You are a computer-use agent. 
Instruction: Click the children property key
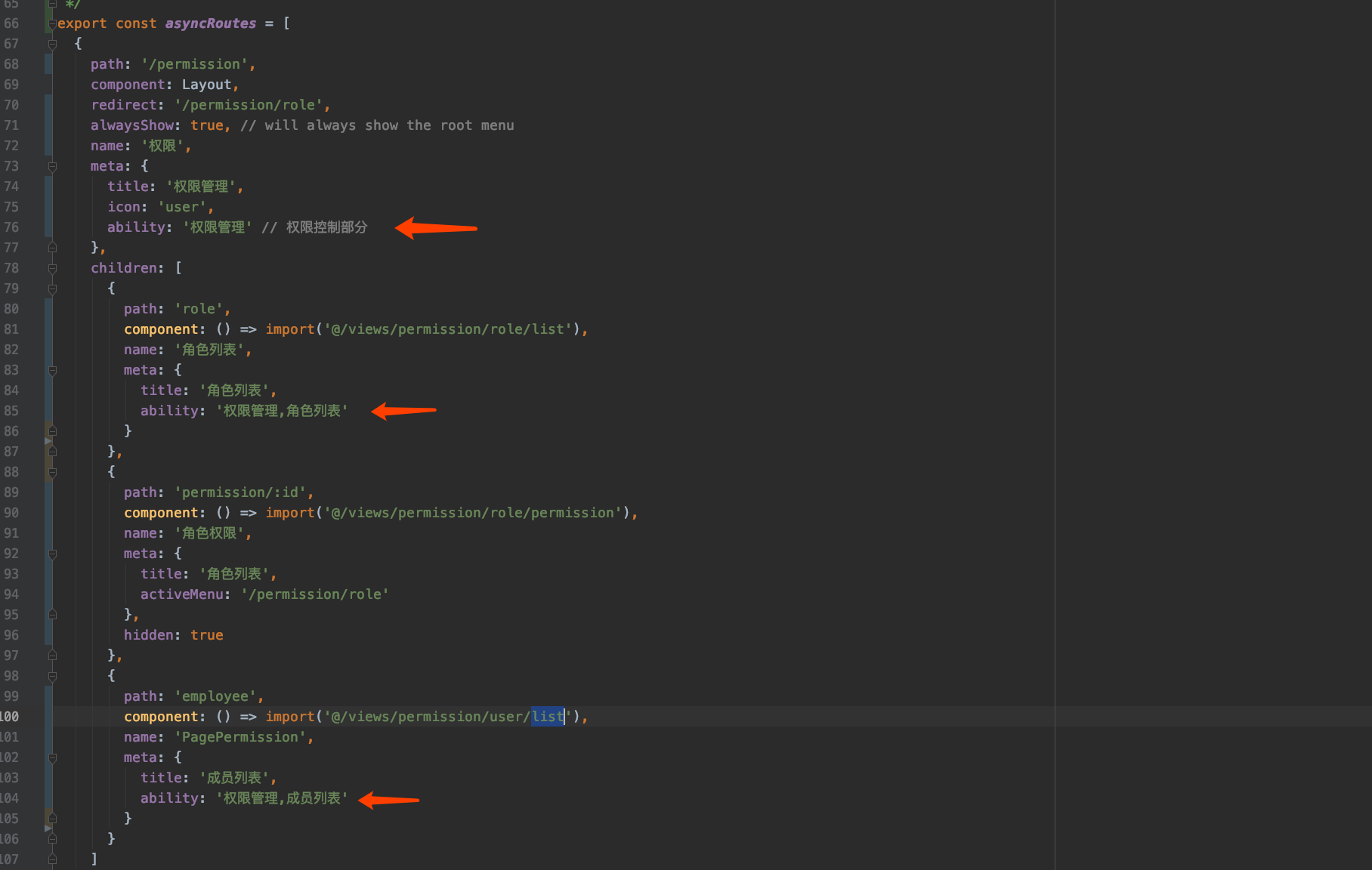coord(124,268)
